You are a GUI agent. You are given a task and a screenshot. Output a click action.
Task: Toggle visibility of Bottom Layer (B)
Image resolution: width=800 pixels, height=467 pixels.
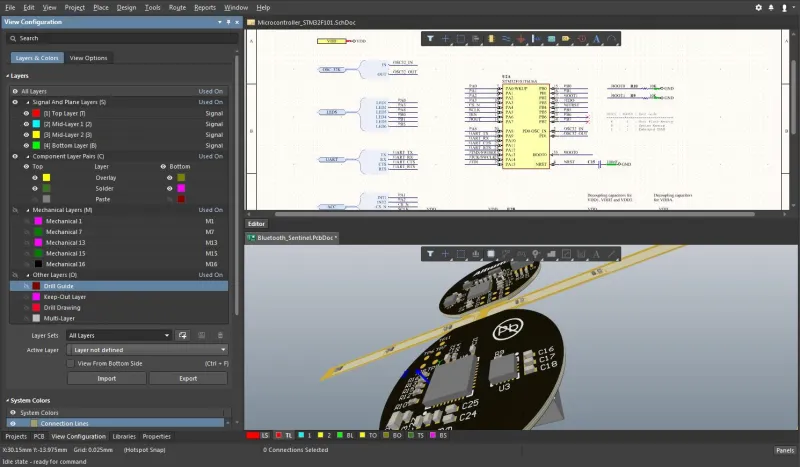(27, 145)
